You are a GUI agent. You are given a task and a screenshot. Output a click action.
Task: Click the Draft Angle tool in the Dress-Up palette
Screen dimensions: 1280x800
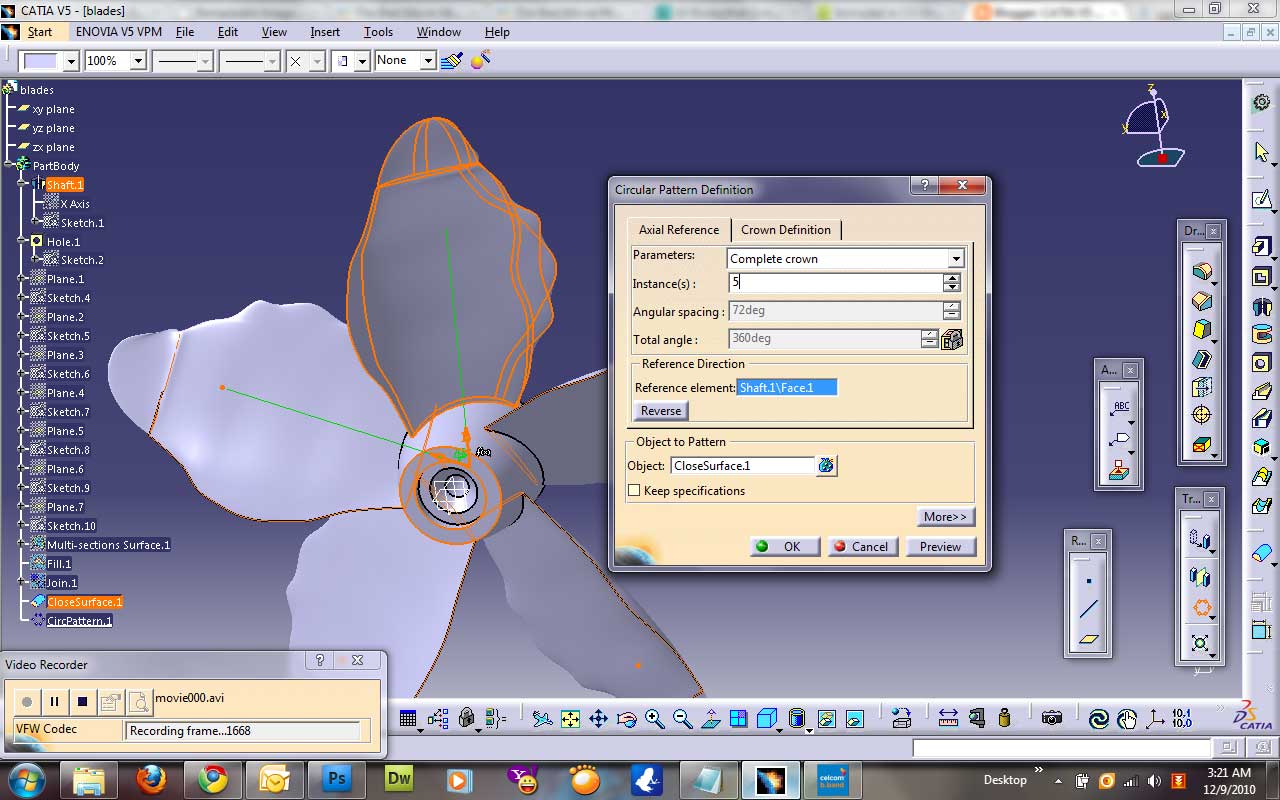point(1202,329)
